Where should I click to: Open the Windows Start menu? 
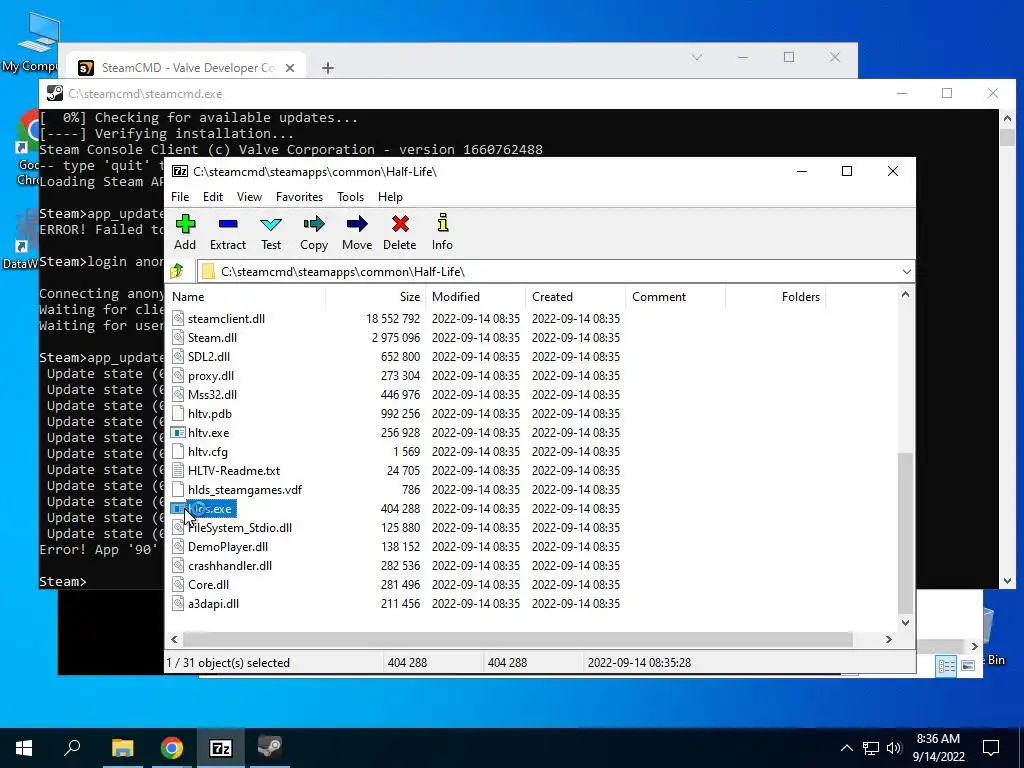tap(24, 748)
